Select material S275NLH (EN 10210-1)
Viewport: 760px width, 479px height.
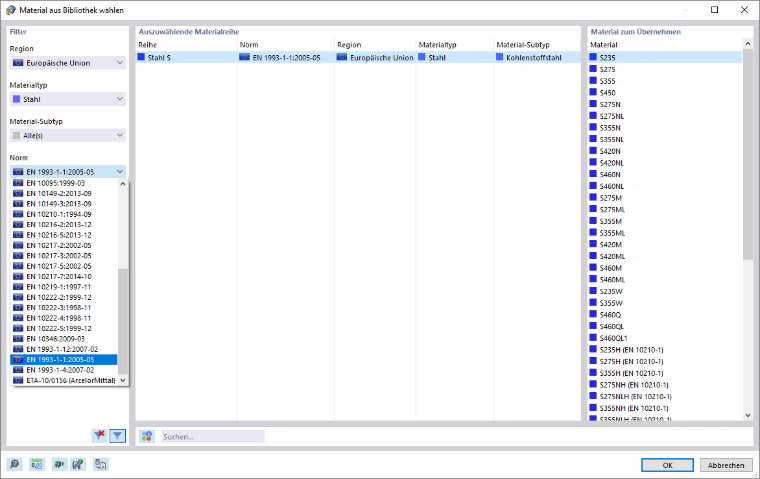coord(665,396)
